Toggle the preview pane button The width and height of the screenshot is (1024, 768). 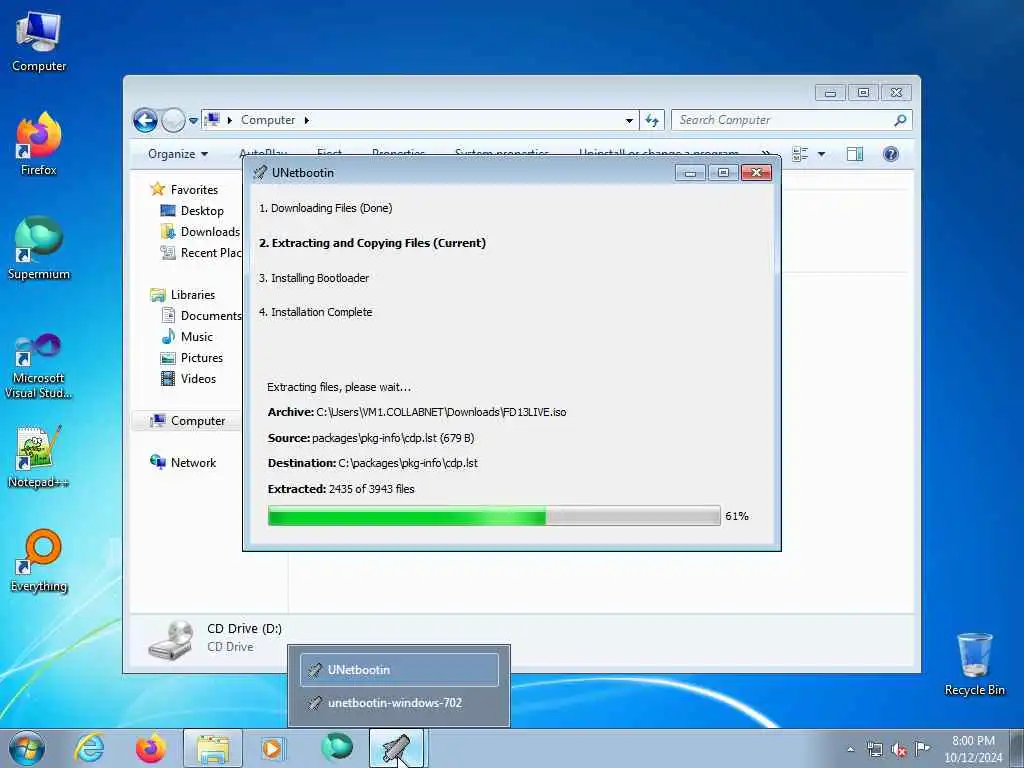point(855,154)
